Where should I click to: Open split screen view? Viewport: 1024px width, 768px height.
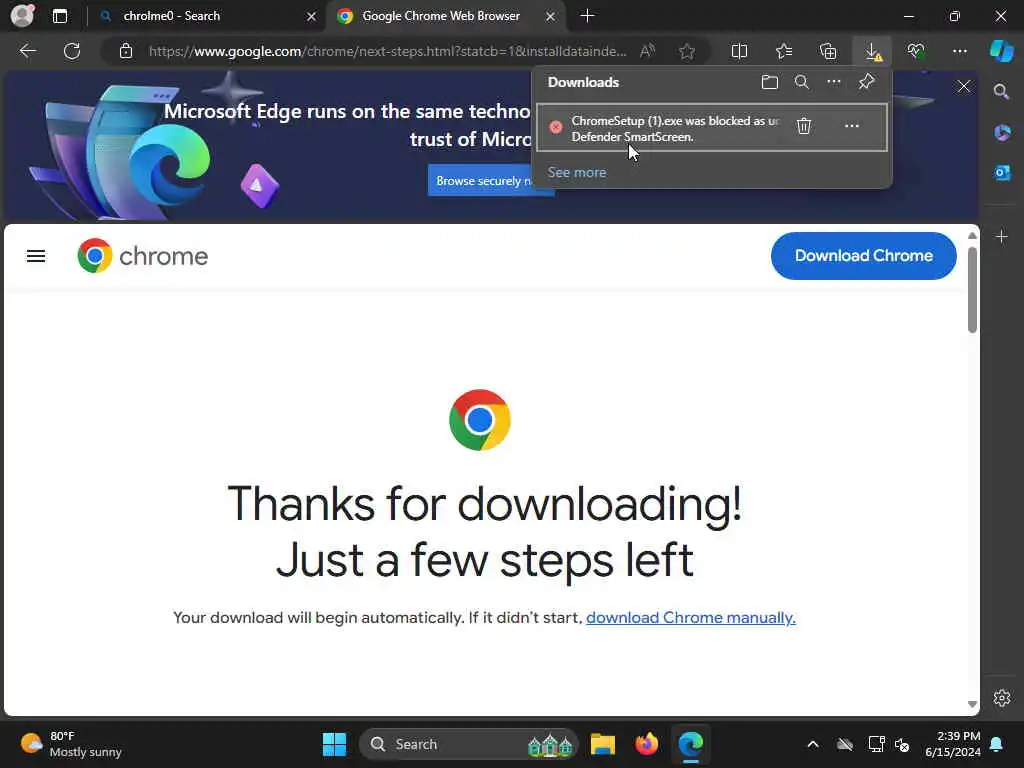point(739,51)
